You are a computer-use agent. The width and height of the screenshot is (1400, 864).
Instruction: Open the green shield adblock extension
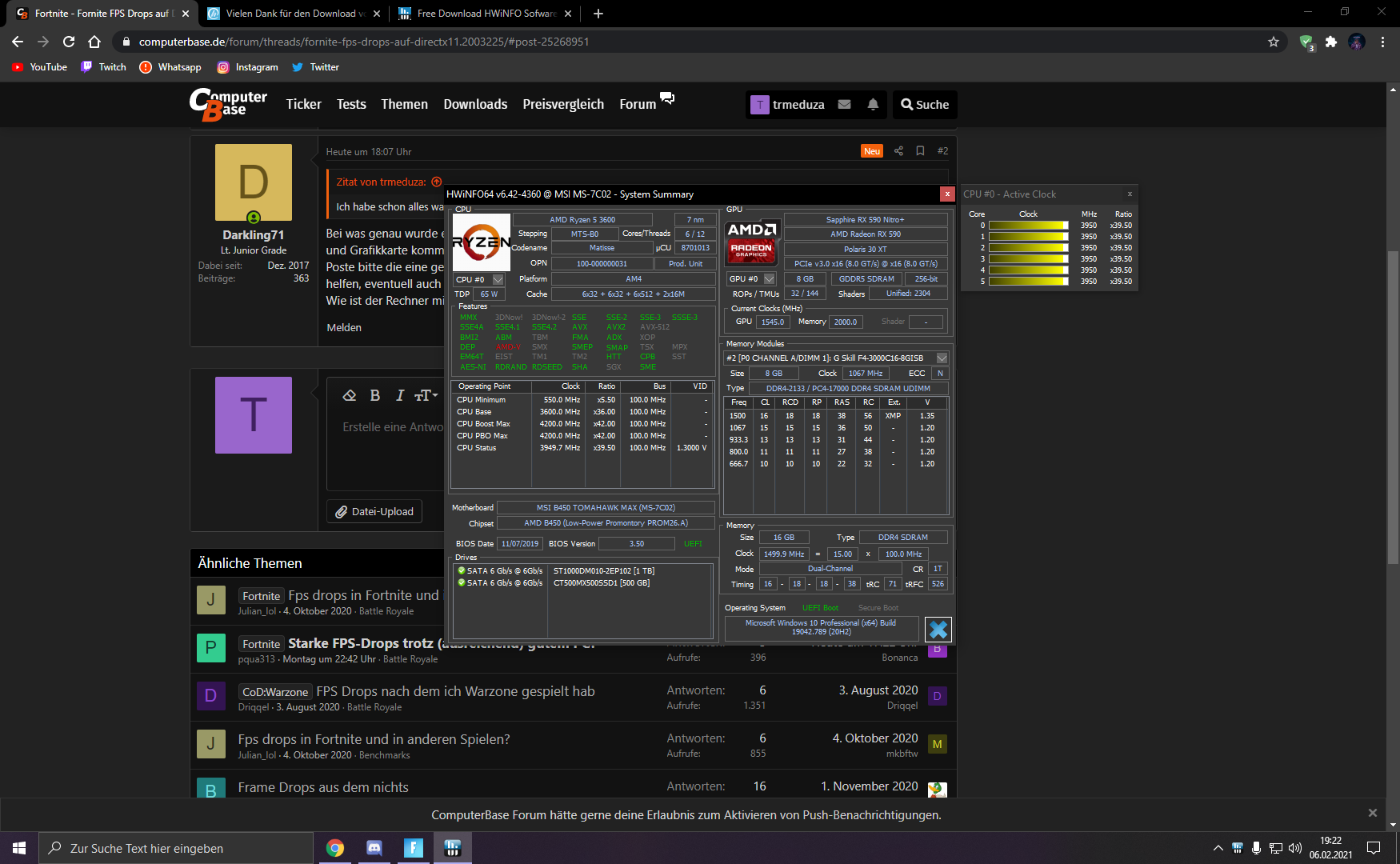pyautogui.click(x=1306, y=42)
